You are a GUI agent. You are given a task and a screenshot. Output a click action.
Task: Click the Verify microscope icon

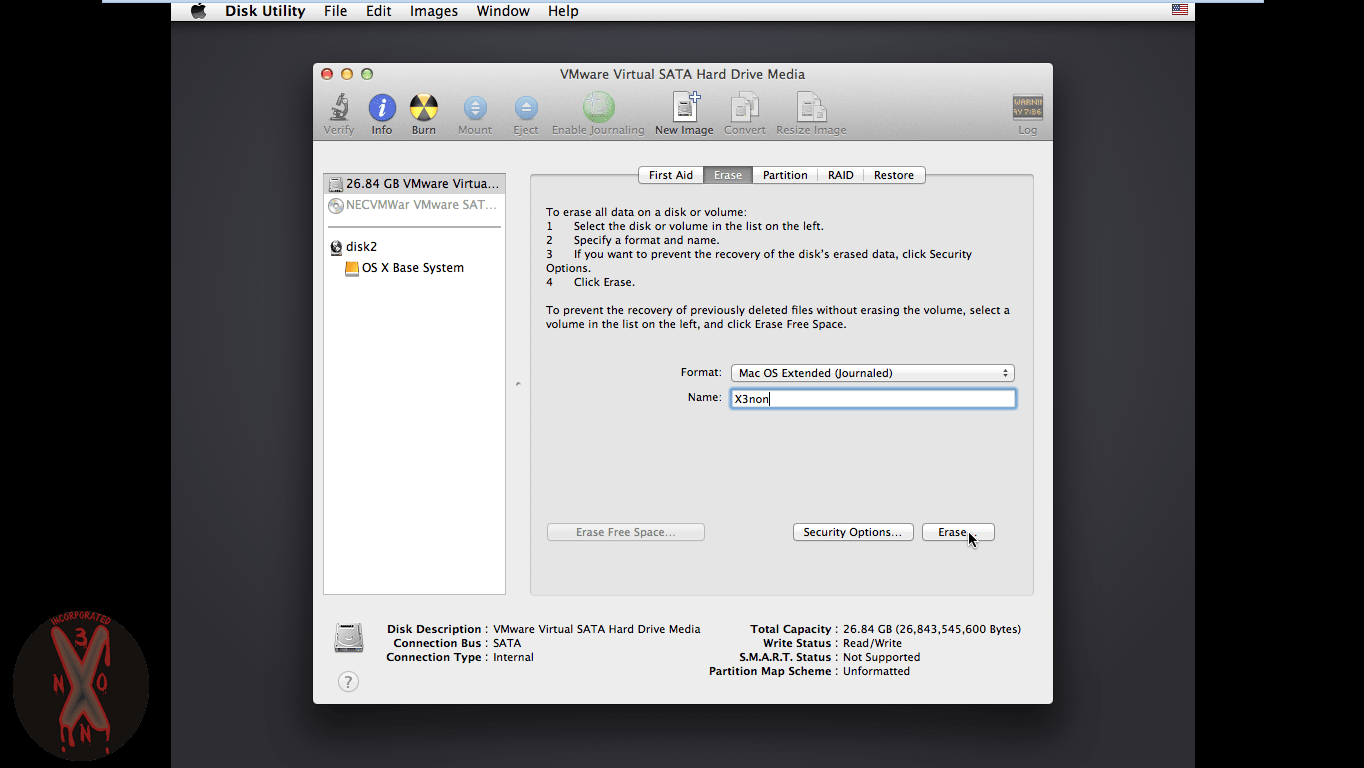coord(339,108)
